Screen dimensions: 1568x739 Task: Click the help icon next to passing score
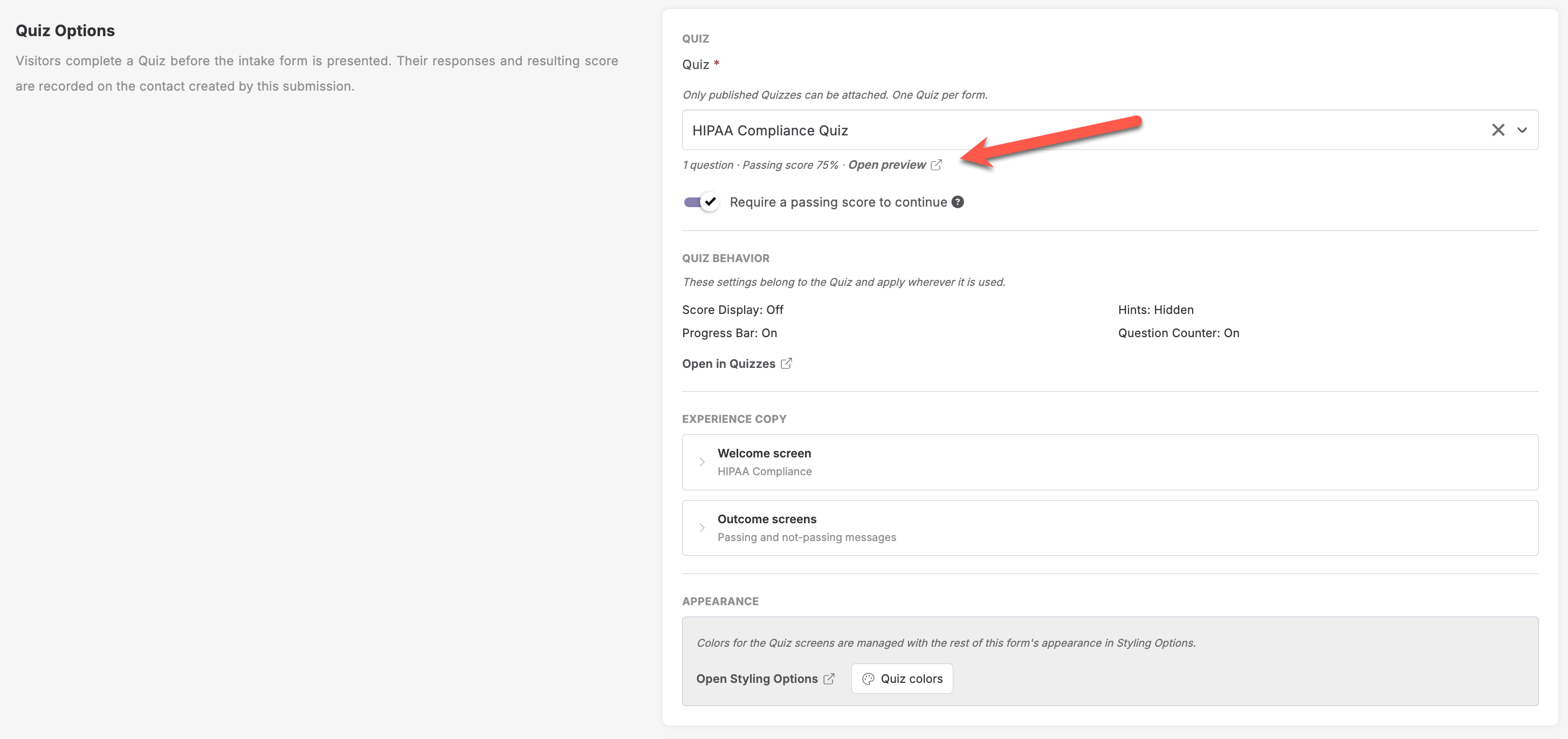(x=958, y=202)
